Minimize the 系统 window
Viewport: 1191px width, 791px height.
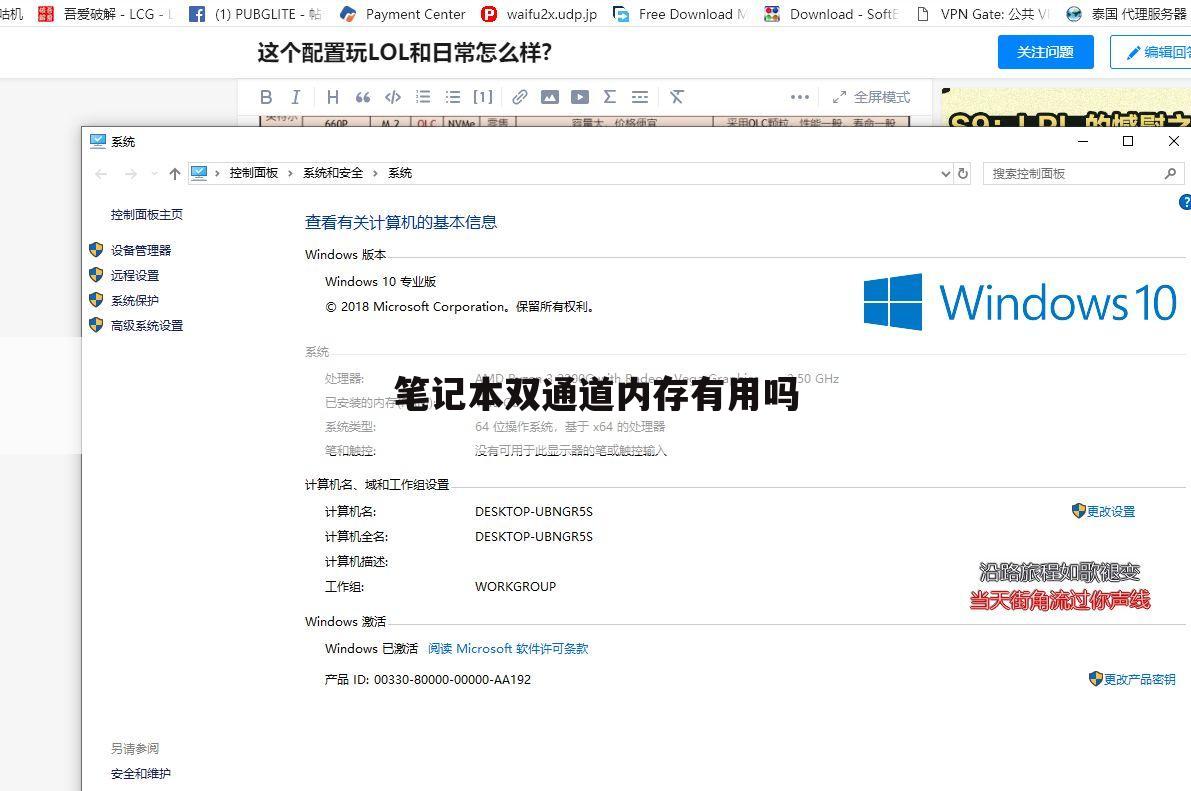[1083, 141]
